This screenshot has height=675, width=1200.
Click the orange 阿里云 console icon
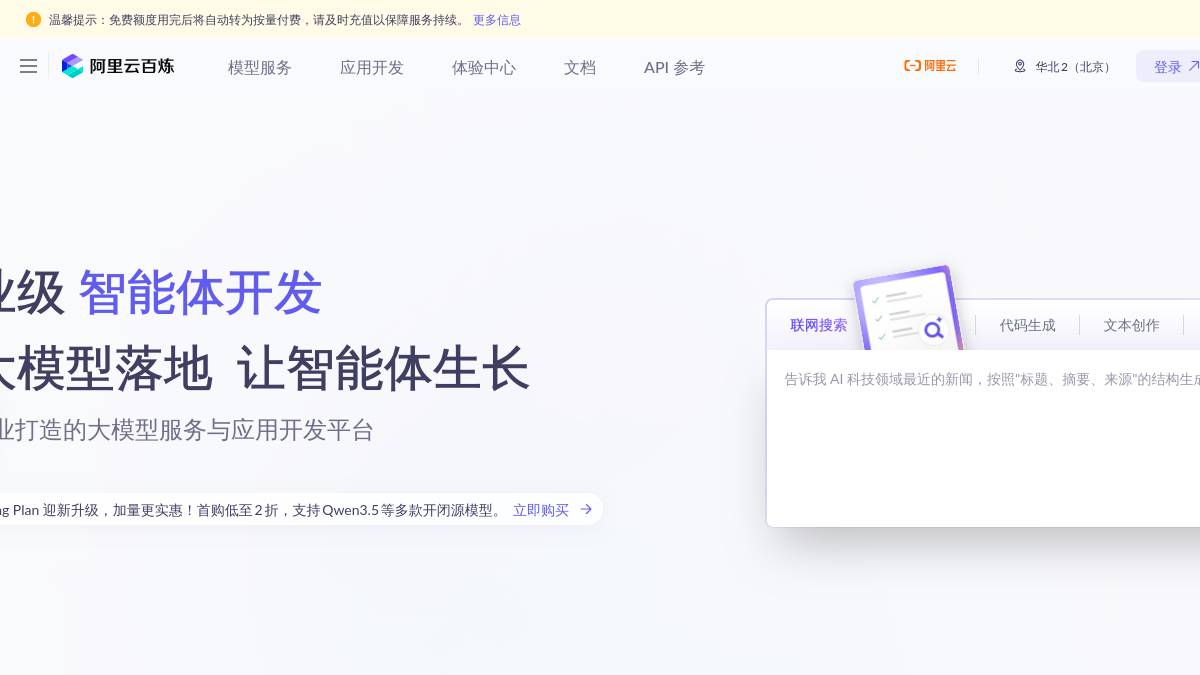tap(911, 66)
